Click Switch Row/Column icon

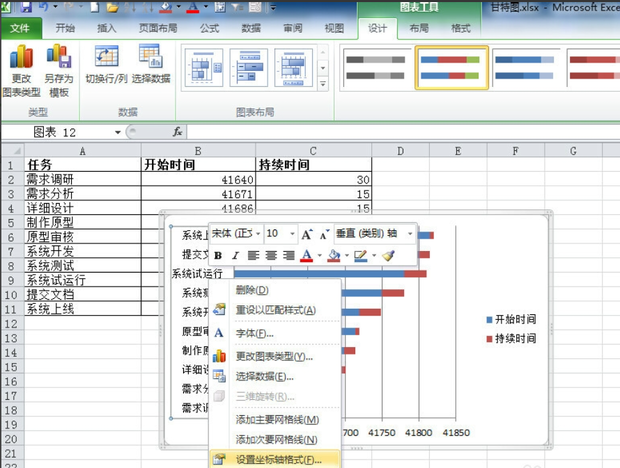click(106, 65)
